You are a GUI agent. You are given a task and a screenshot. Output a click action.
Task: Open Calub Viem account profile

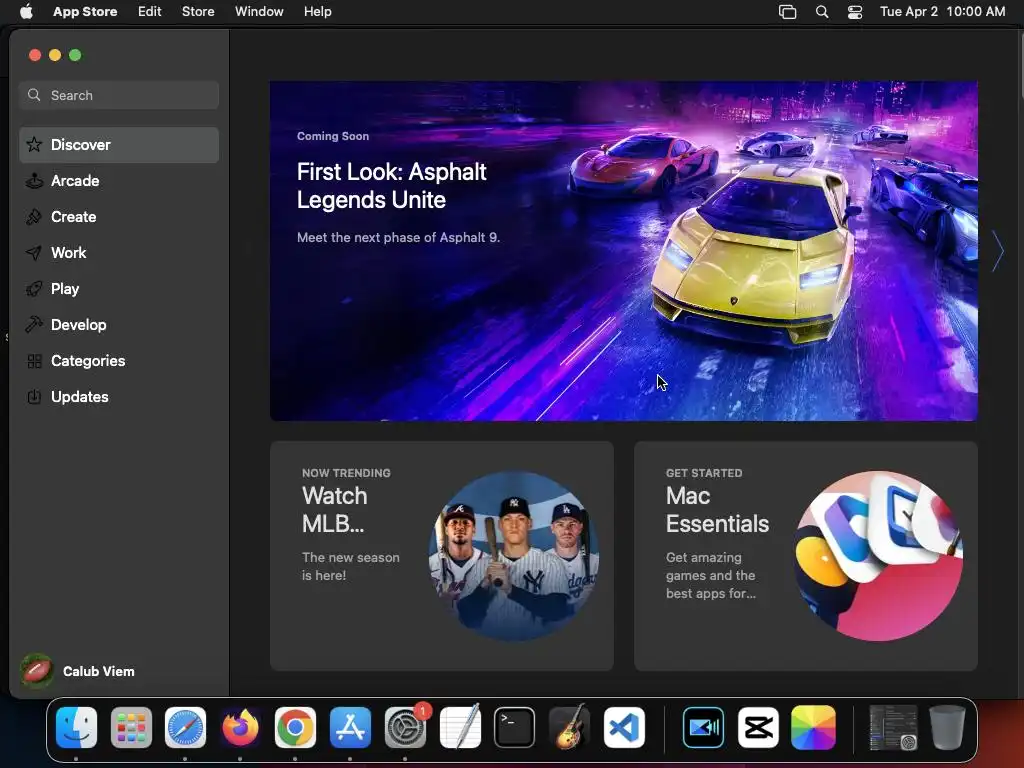(78, 671)
